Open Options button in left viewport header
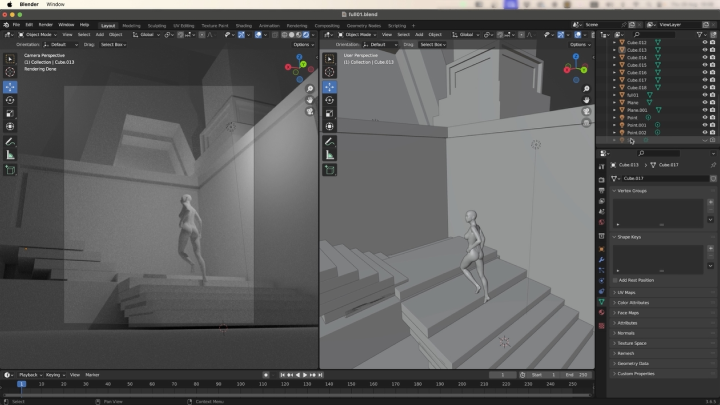 pyautogui.click(x=302, y=44)
